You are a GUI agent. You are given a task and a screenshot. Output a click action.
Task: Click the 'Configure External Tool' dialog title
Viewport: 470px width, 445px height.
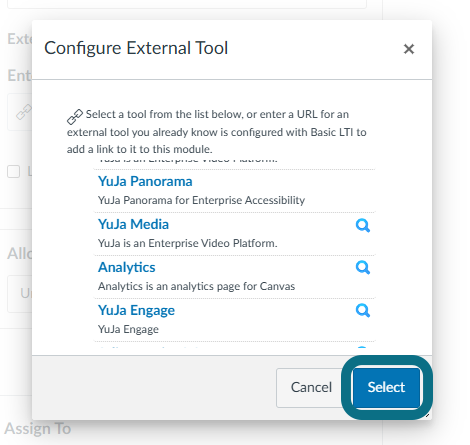click(136, 48)
